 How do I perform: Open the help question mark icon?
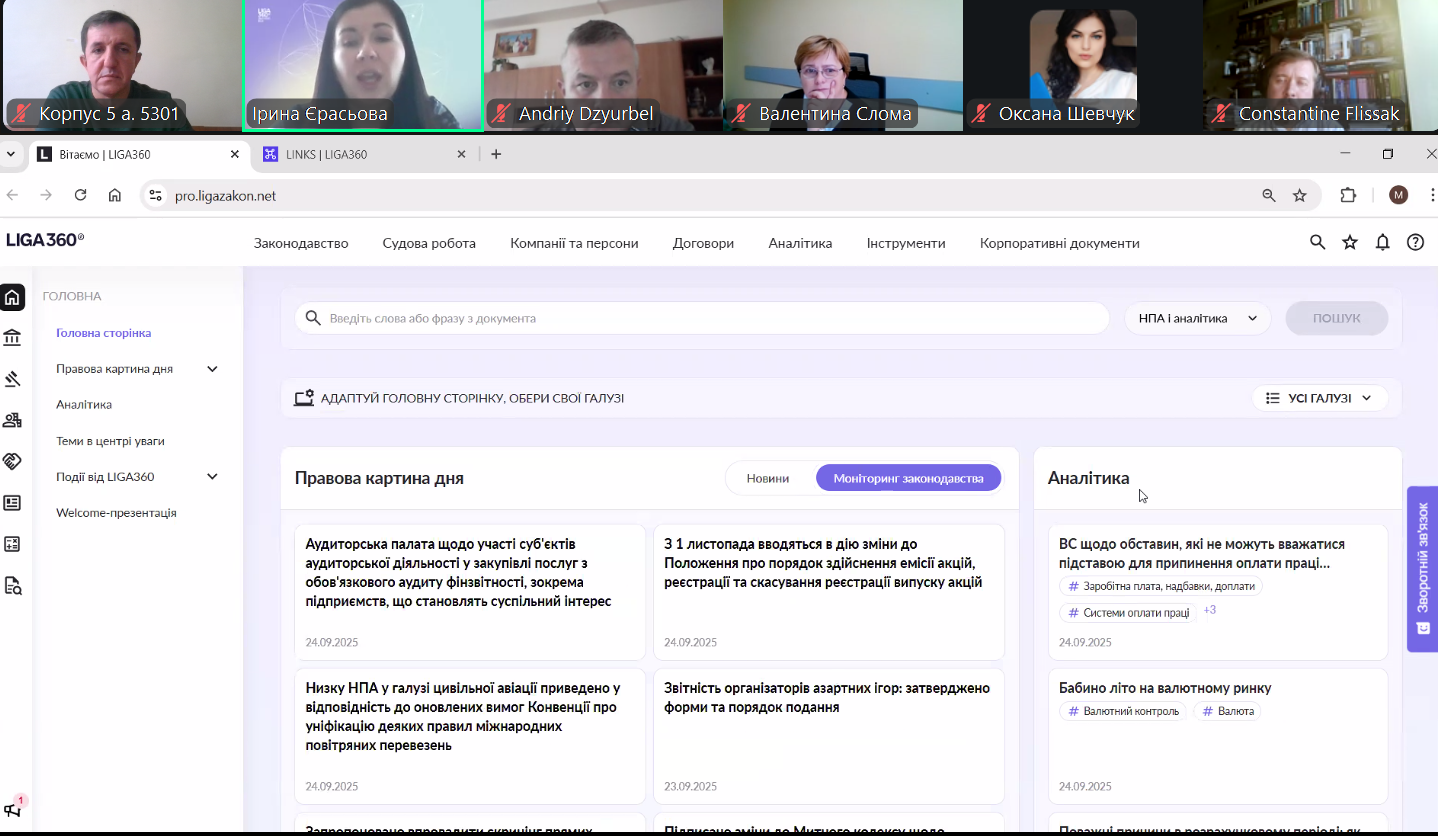(1415, 243)
